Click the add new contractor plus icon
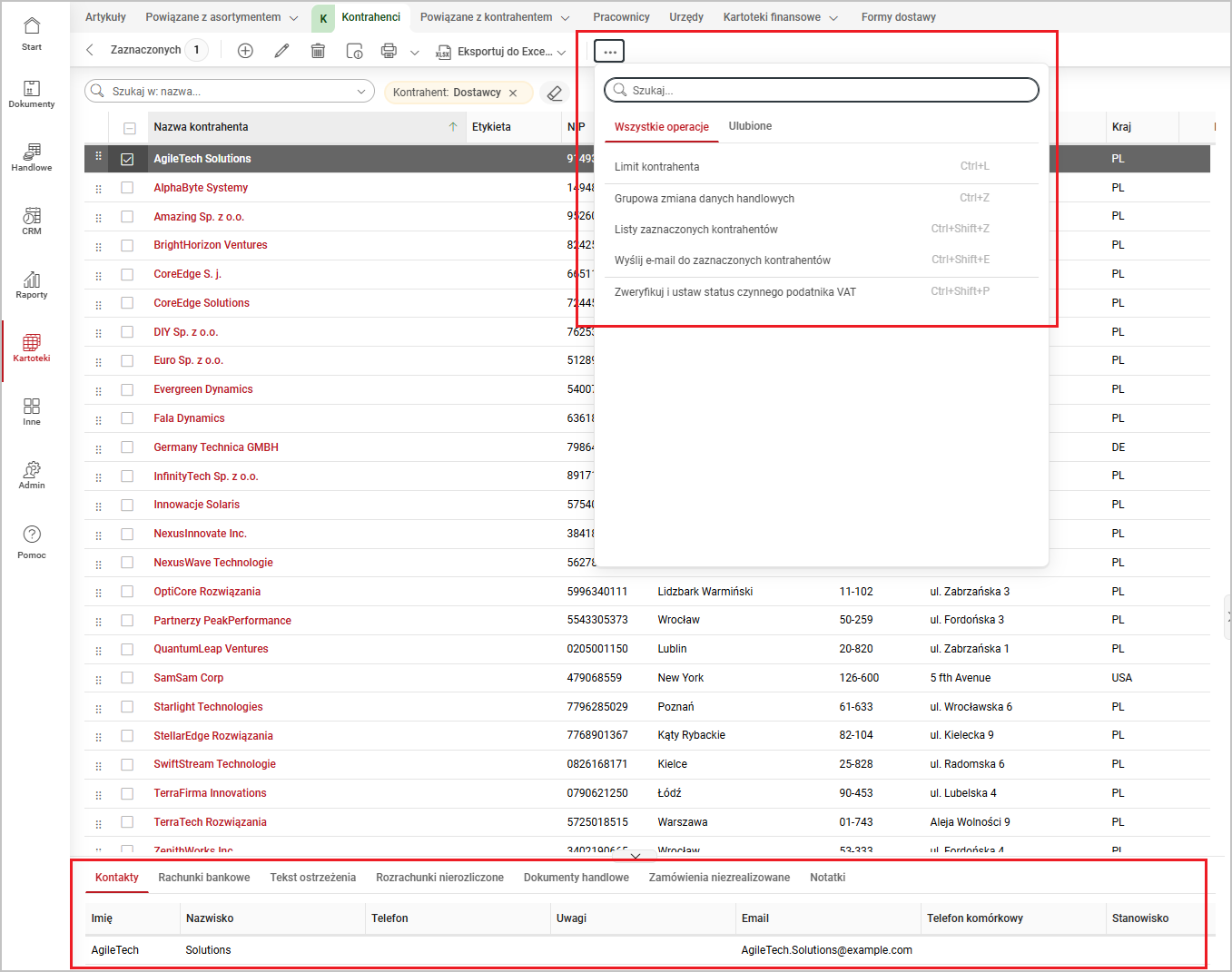The image size is (1232, 972). (x=245, y=51)
